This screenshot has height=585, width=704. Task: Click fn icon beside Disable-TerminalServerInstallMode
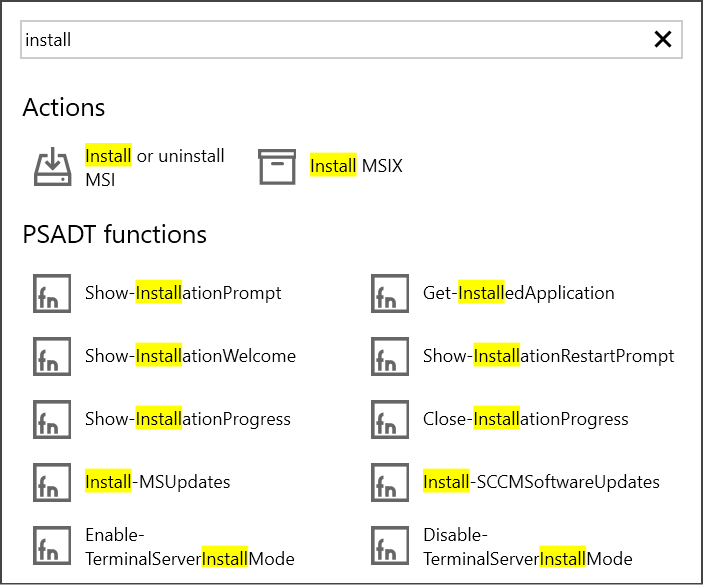(390, 545)
